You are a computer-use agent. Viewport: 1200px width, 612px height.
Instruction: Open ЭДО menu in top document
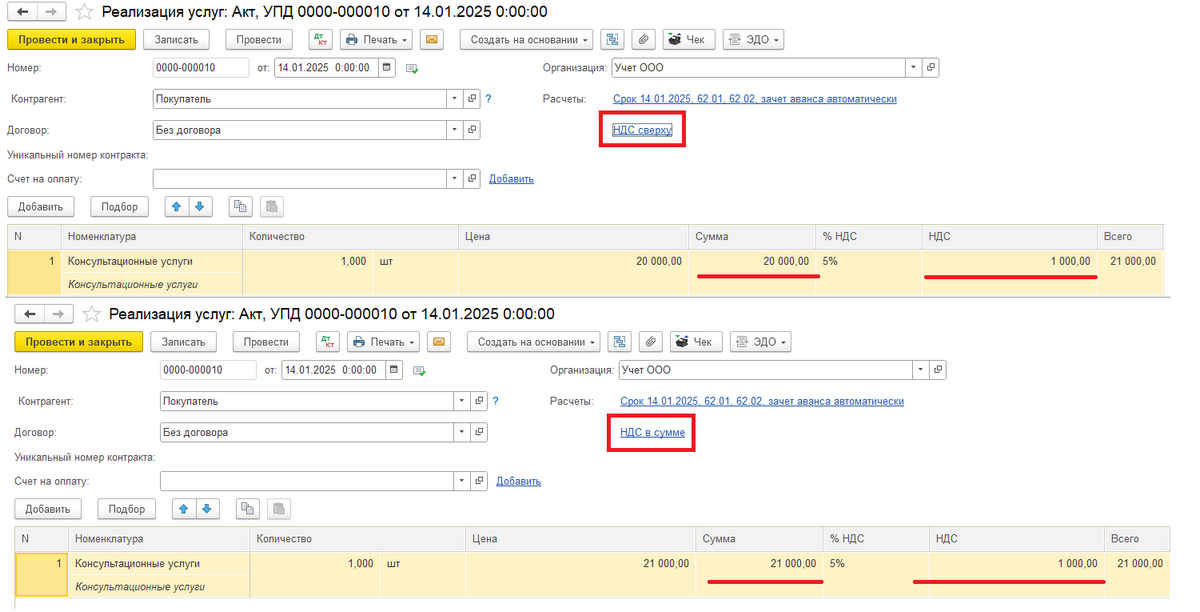coord(752,40)
